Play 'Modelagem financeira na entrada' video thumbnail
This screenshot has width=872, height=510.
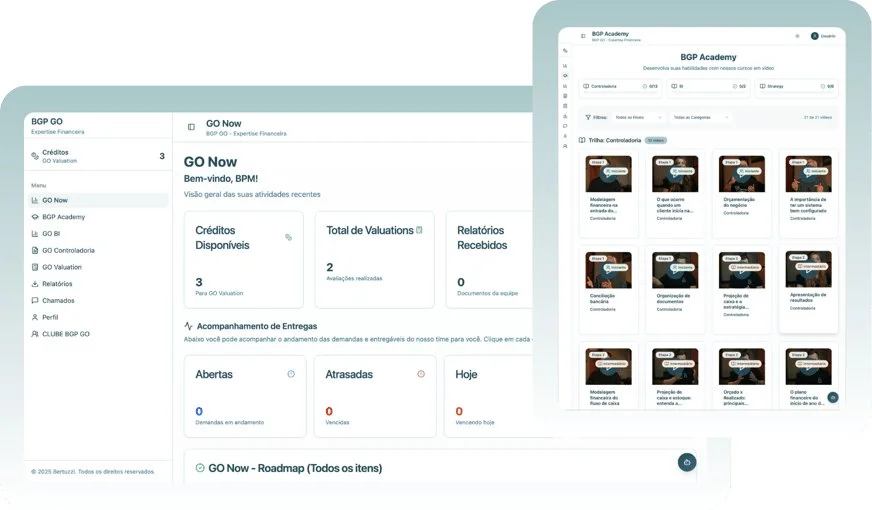[x=608, y=174]
